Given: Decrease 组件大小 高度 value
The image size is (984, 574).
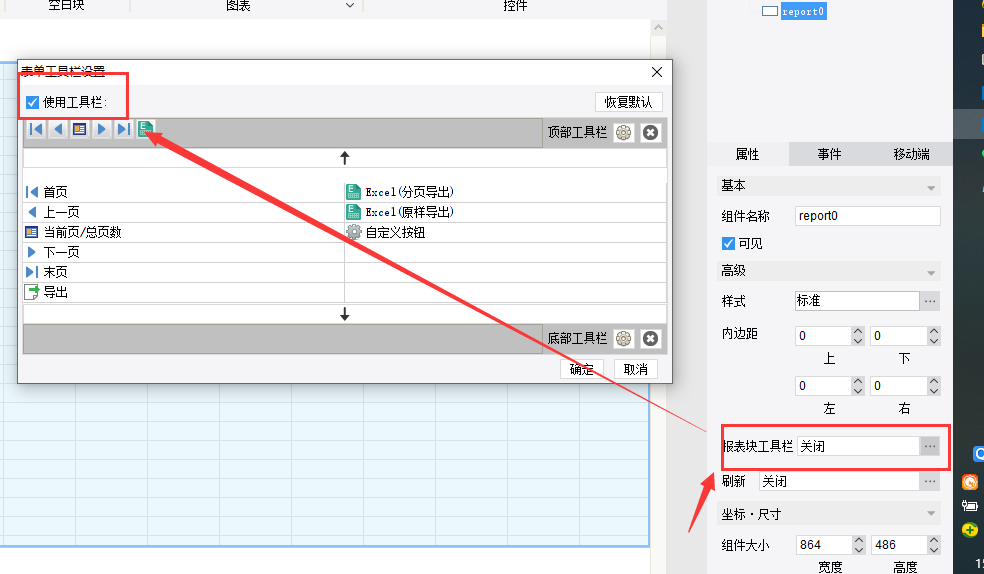Looking at the screenshot, I should [934, 550].
